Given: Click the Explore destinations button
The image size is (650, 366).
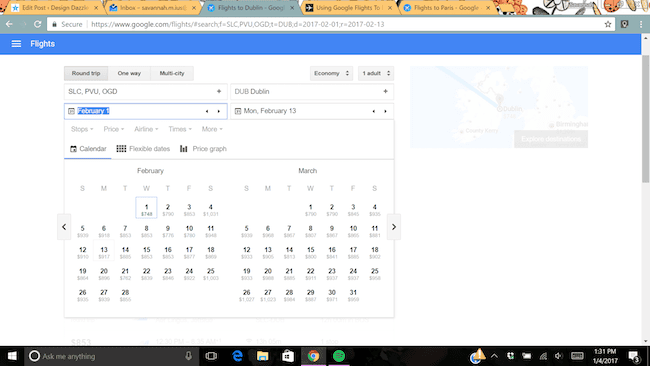Looking at the screenshot, I should 551,139.
